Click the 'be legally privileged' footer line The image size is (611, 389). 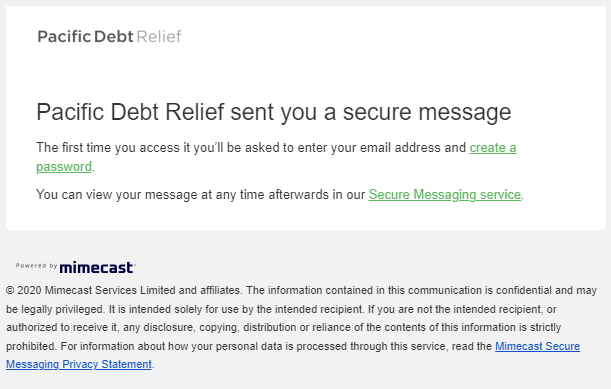click(x=55, y=309)
